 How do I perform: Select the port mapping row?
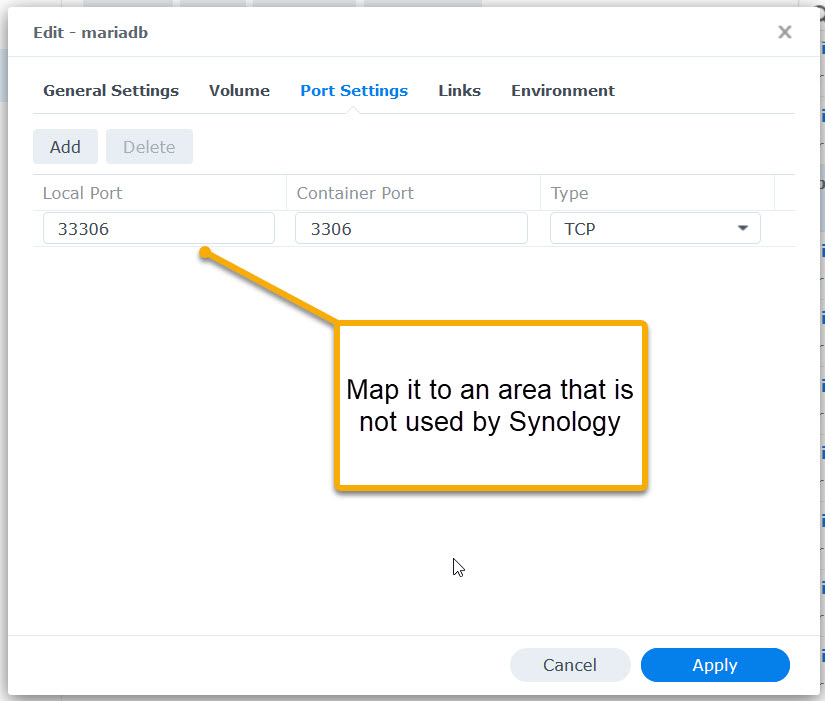pos(414,228)
